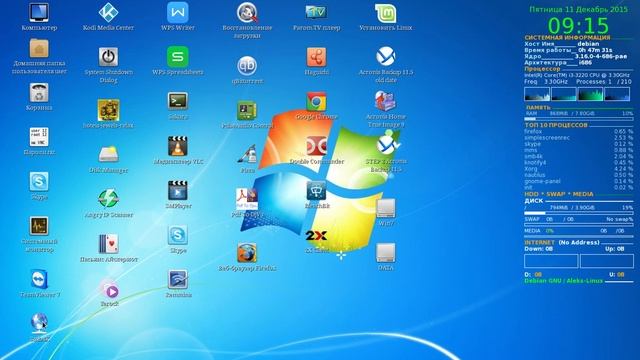
Task: Click the 'Debian GNU / Aleks-Linux' footer text
Action: click(x=563, y=281)
